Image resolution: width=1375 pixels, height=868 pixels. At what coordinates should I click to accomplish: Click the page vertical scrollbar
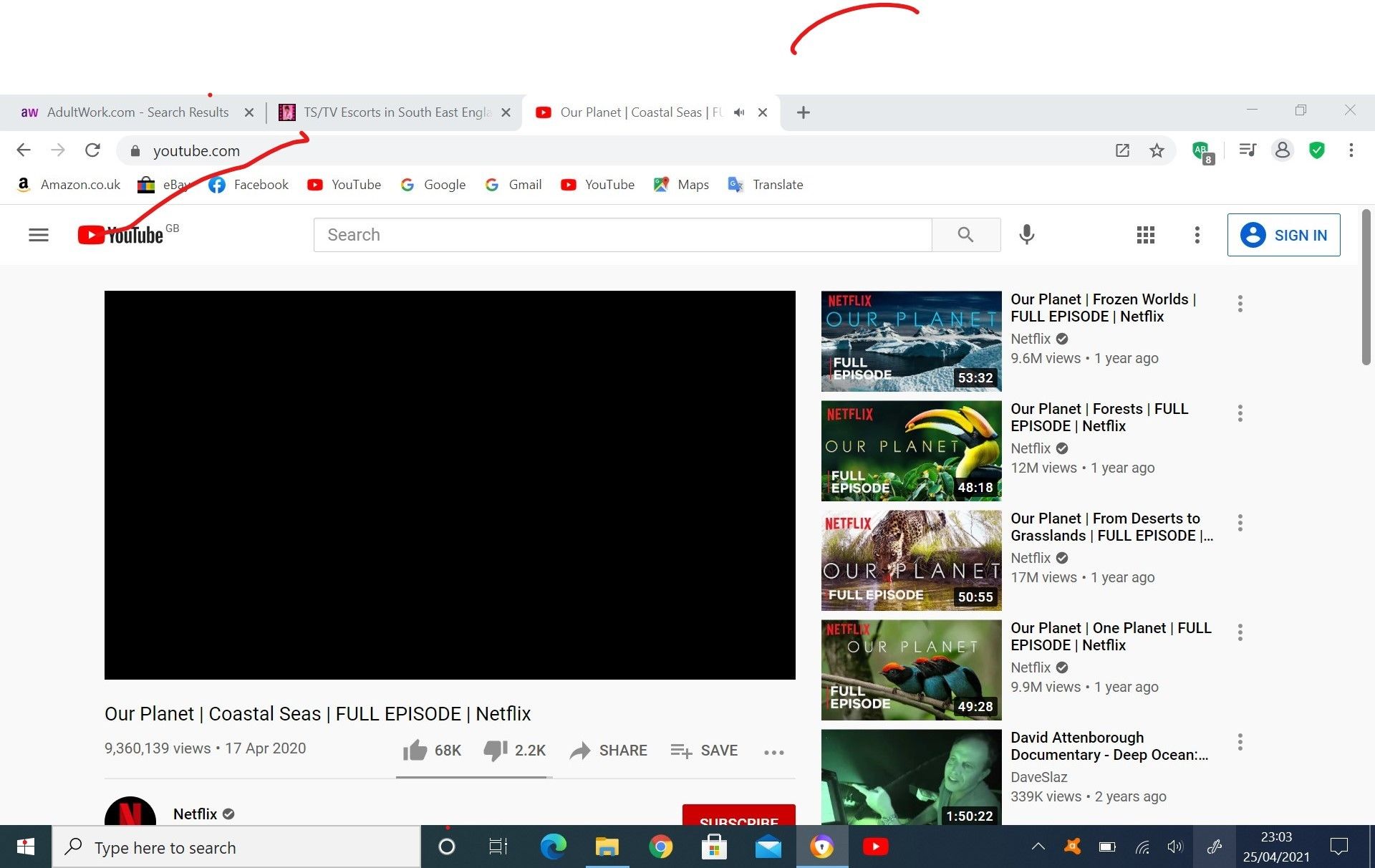click(x=1366, y=286)
